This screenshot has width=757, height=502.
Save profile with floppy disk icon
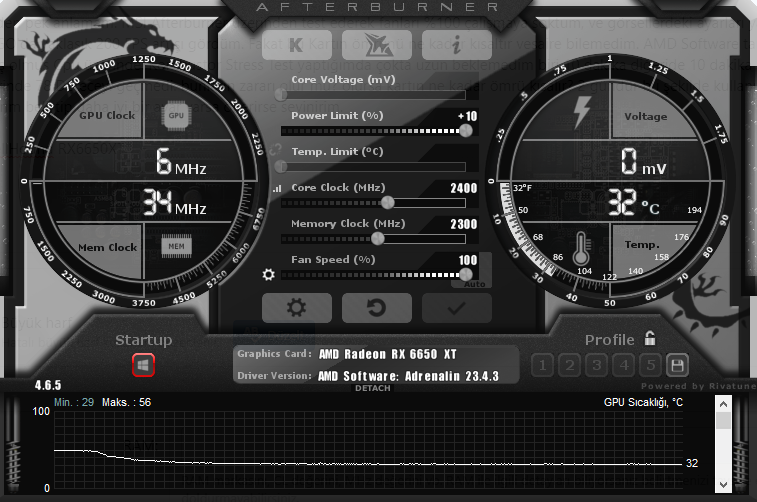pyautogui.click(x=677, y=365)
